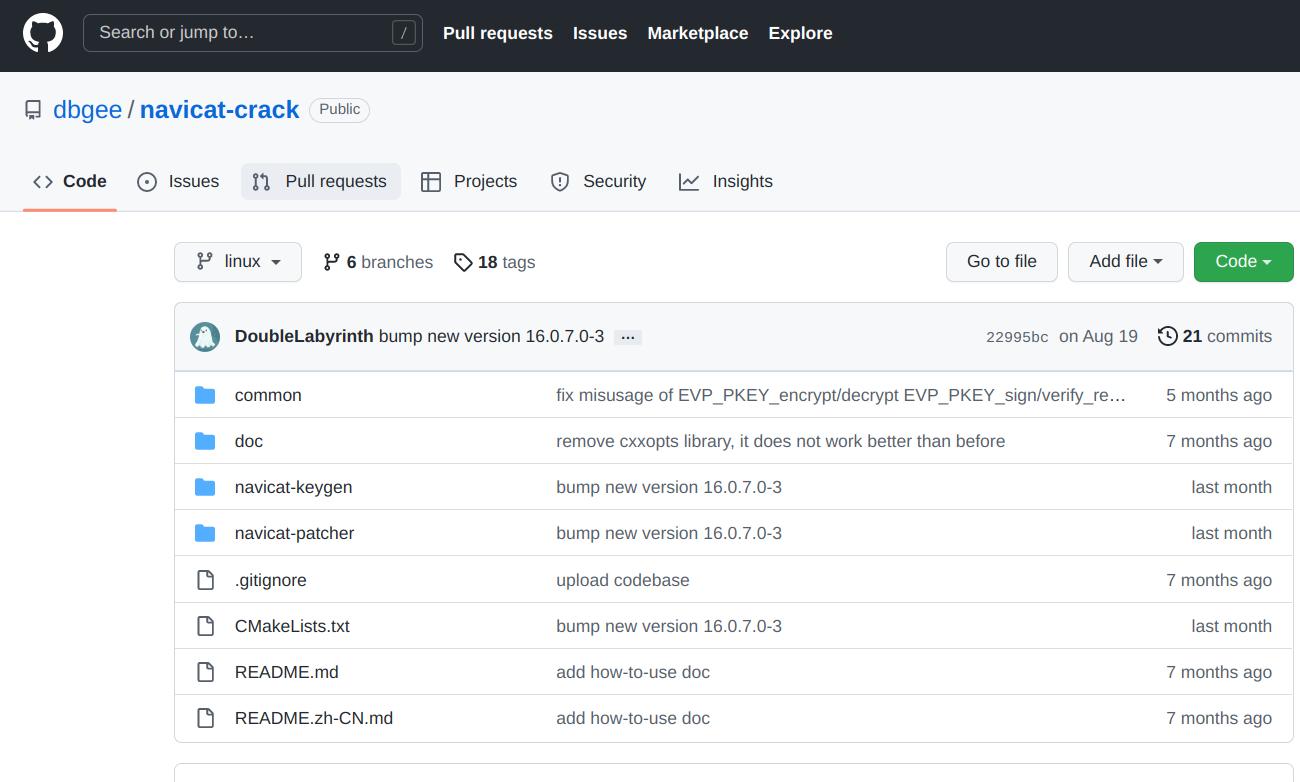Click the Go to file button
Screen dimensions: 1300x782
[1002, 262]
